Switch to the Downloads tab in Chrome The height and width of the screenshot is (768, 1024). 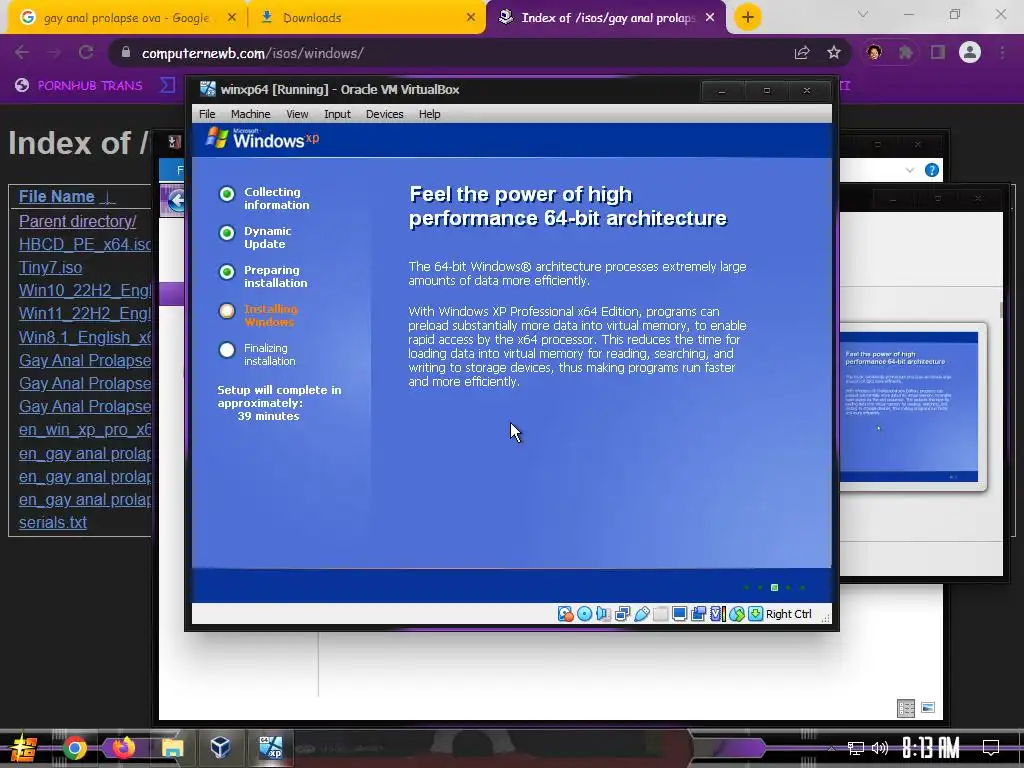366,18
